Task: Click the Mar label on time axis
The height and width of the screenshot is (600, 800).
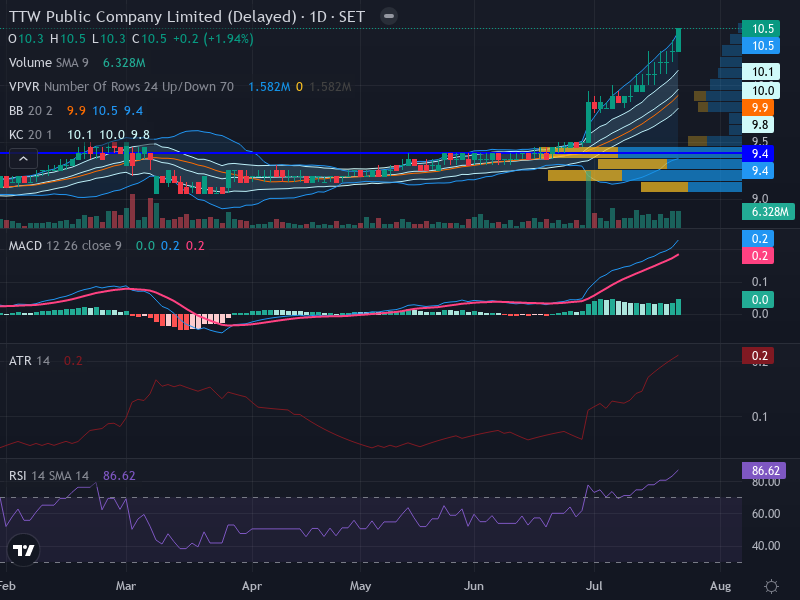Action: pyautogui.click(x=126, y=586)
